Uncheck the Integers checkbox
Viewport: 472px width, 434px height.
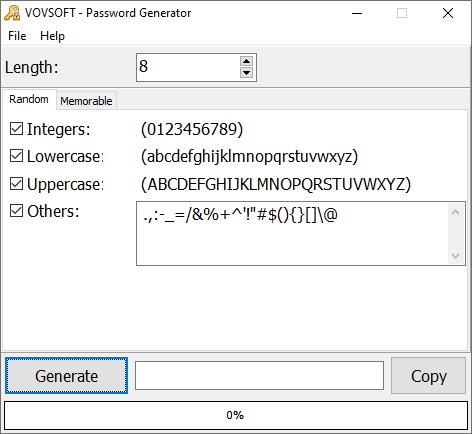pos(16,129)
